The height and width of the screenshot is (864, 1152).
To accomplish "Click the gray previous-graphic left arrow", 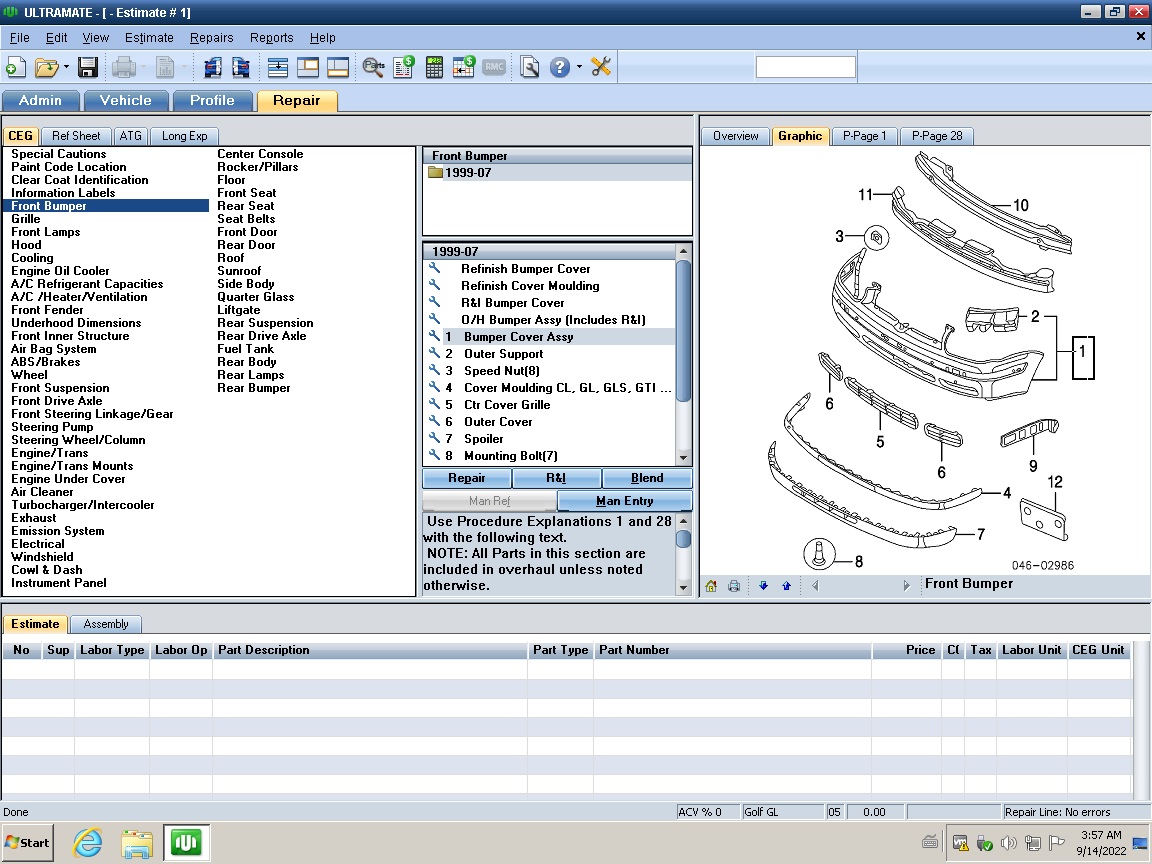I will [815, 586].
